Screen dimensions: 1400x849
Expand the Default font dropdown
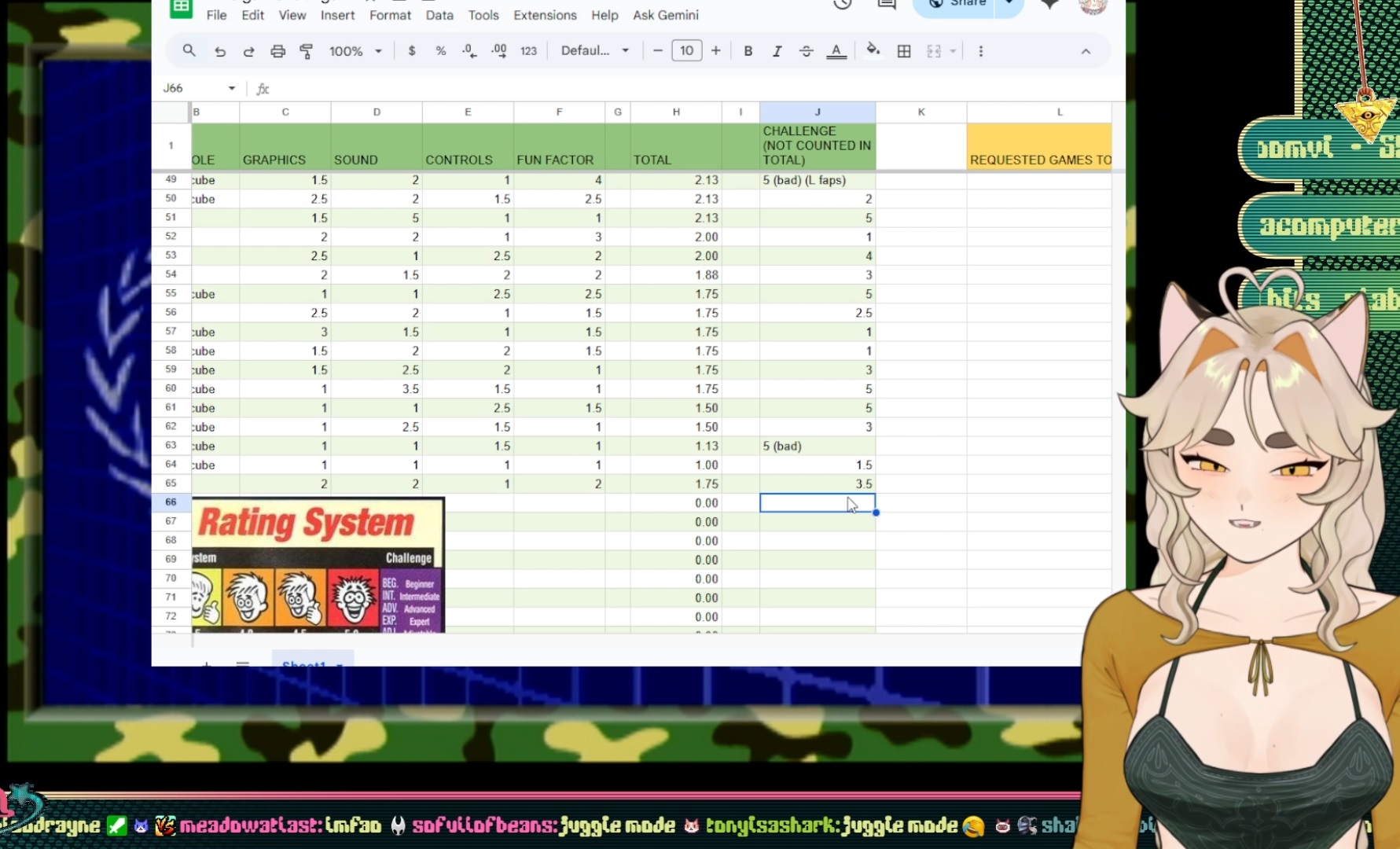click(x=595, y=50)
